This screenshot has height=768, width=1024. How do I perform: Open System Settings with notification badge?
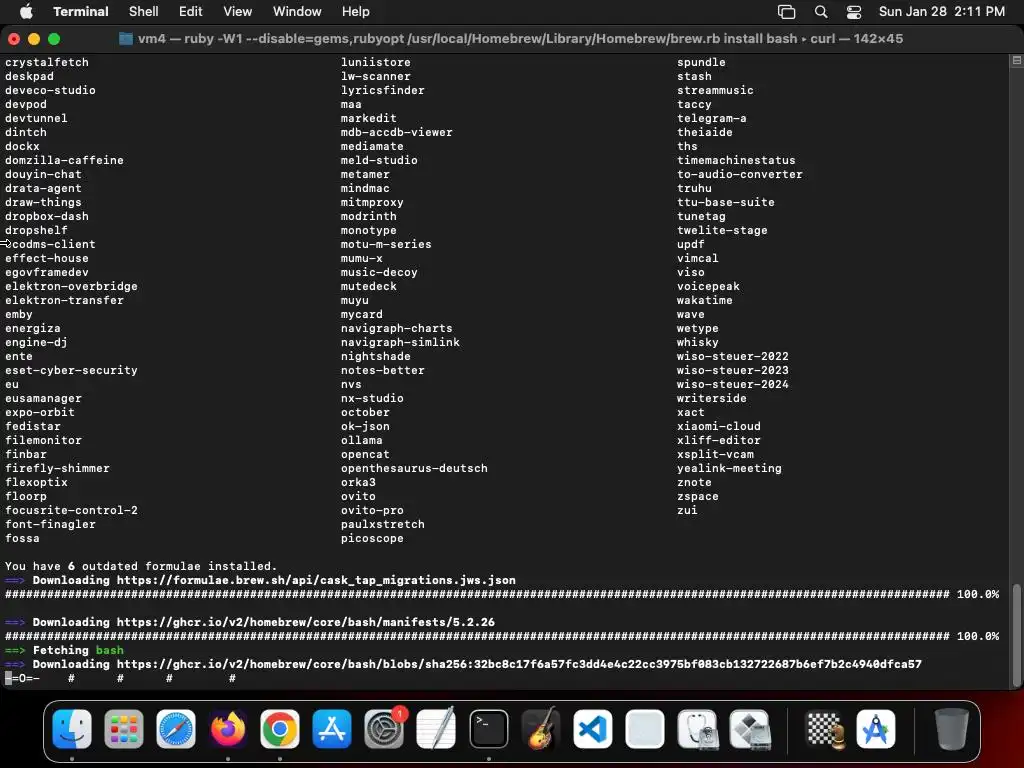(384, 729)
